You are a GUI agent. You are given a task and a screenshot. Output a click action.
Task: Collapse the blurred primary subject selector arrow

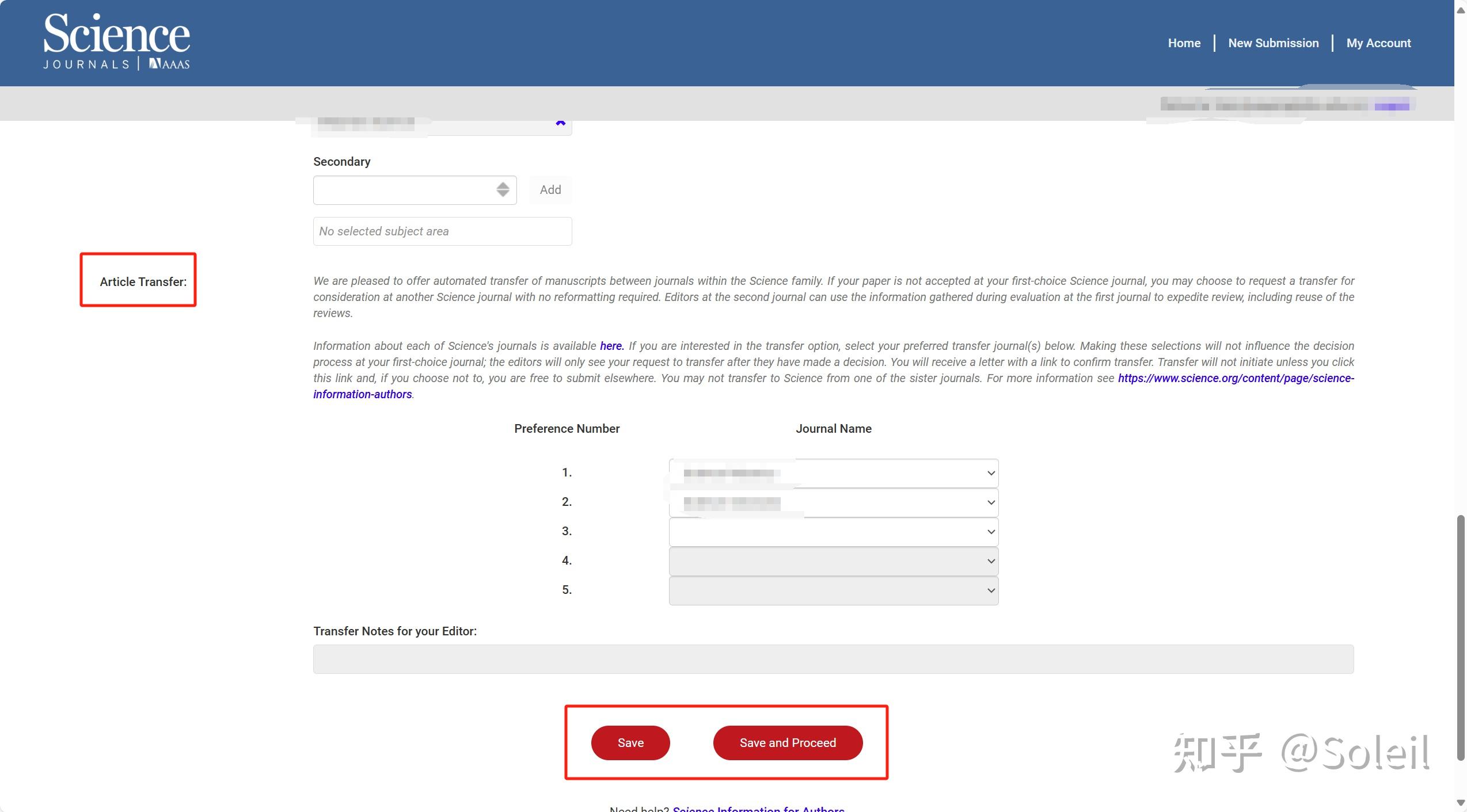tap(560, 123)
